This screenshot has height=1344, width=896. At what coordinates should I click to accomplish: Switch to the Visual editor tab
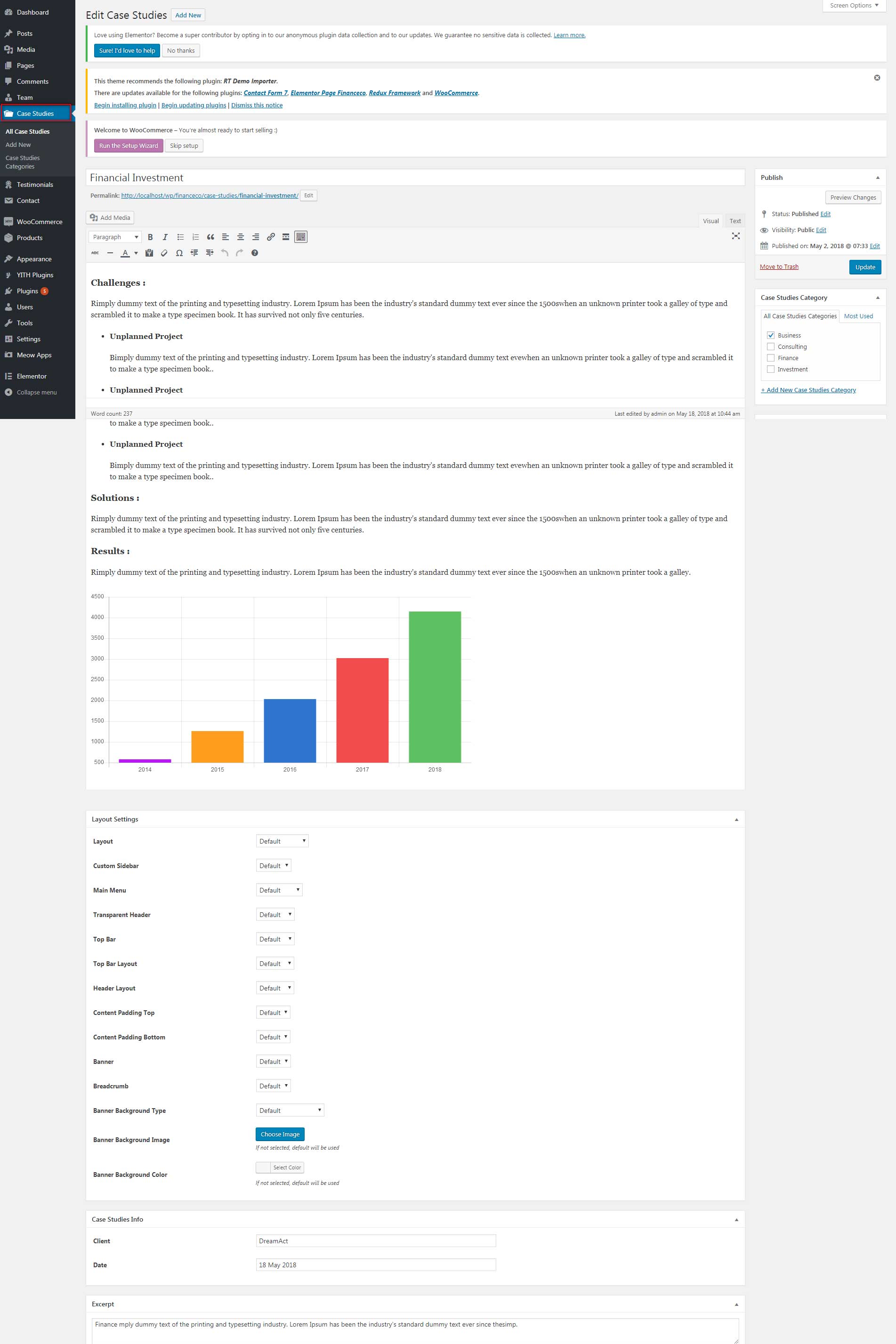tap(711, 221)
